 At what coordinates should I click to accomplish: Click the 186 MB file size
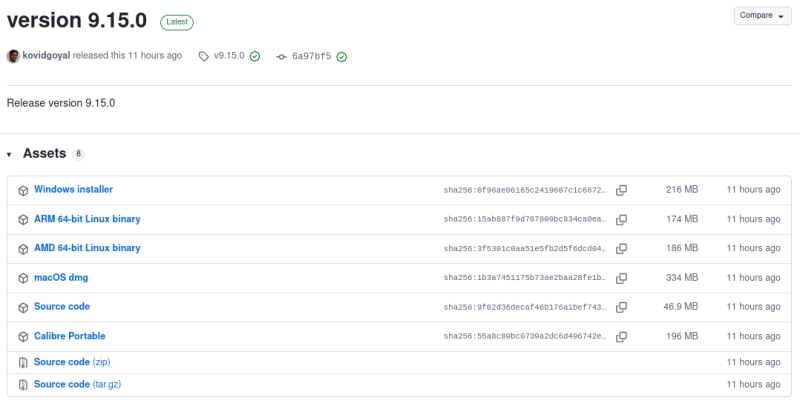(x=682, y=248)
